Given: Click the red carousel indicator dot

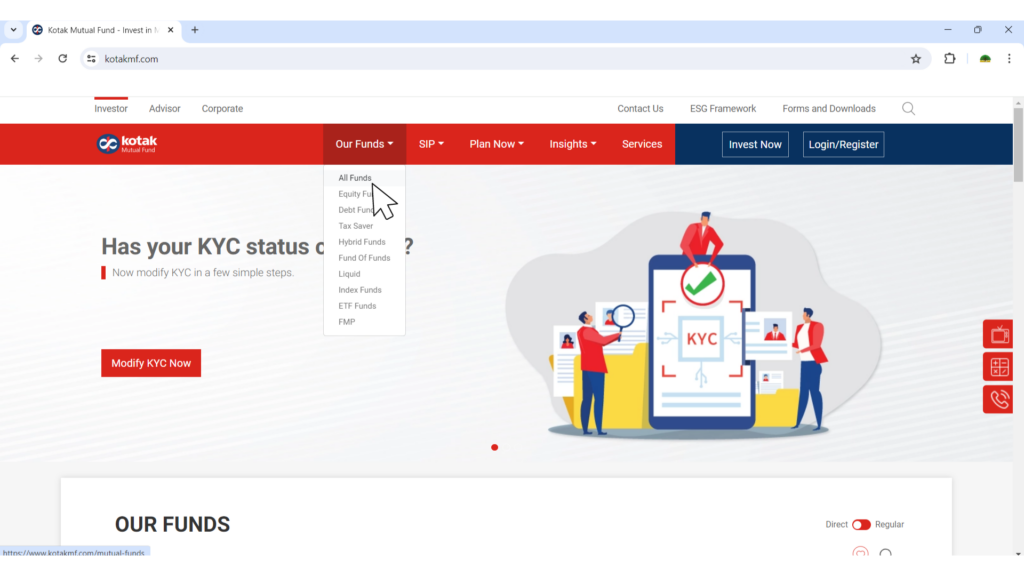Looking at the screenshot, I should (494, 447).
